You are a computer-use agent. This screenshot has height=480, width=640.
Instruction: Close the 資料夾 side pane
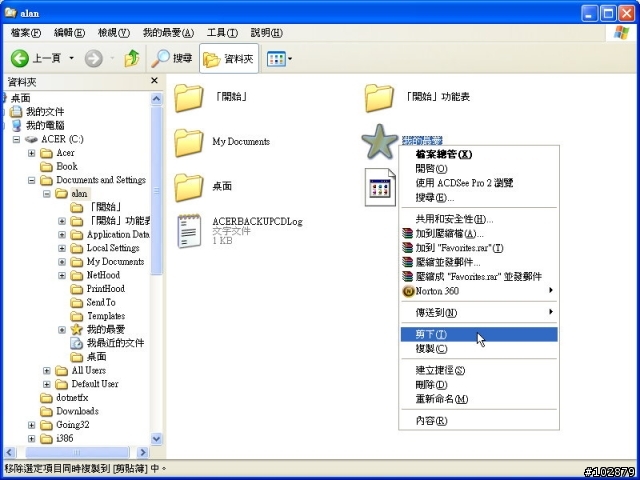[154, 81]
